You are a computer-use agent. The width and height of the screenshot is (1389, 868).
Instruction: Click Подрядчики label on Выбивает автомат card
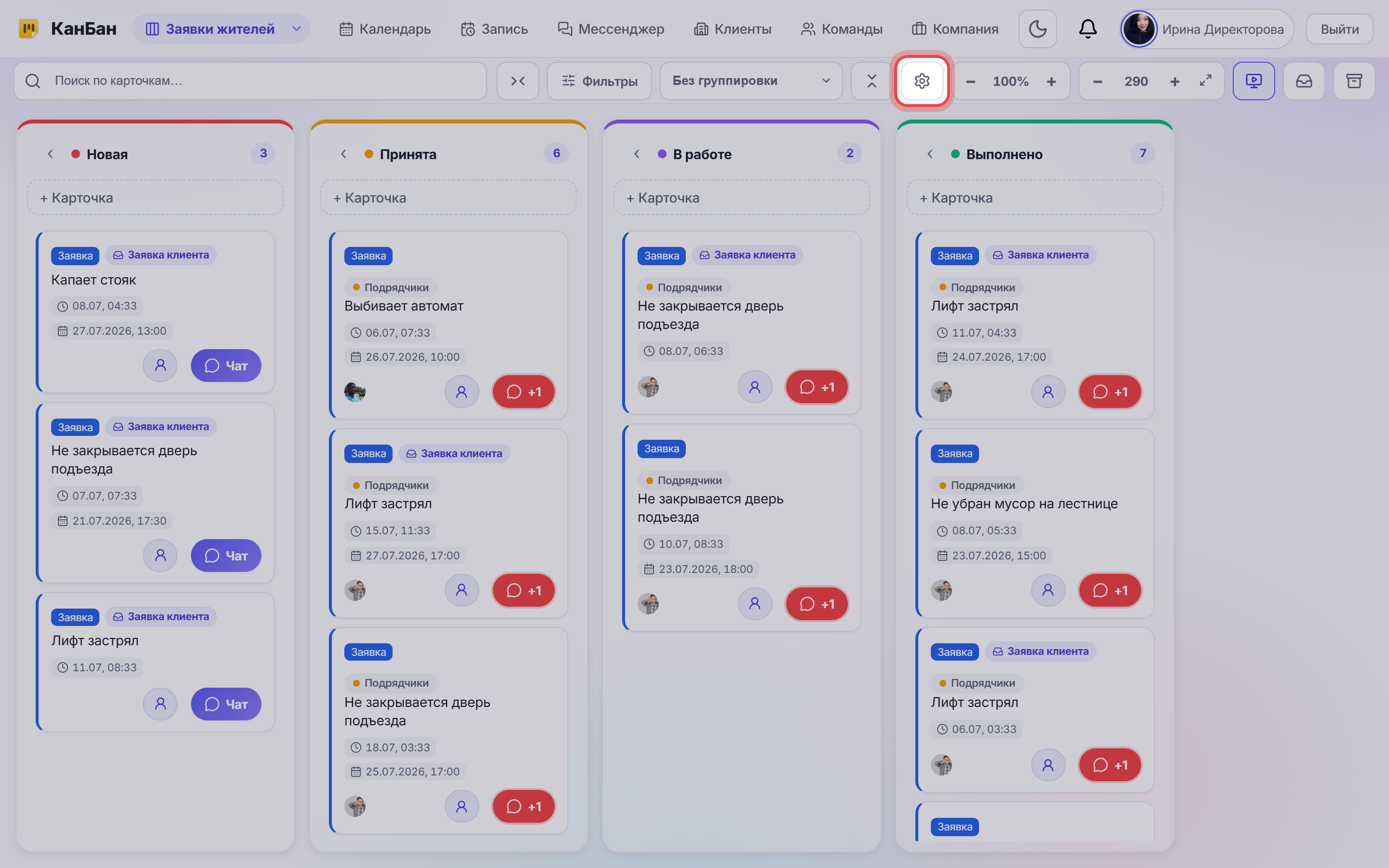391,287
